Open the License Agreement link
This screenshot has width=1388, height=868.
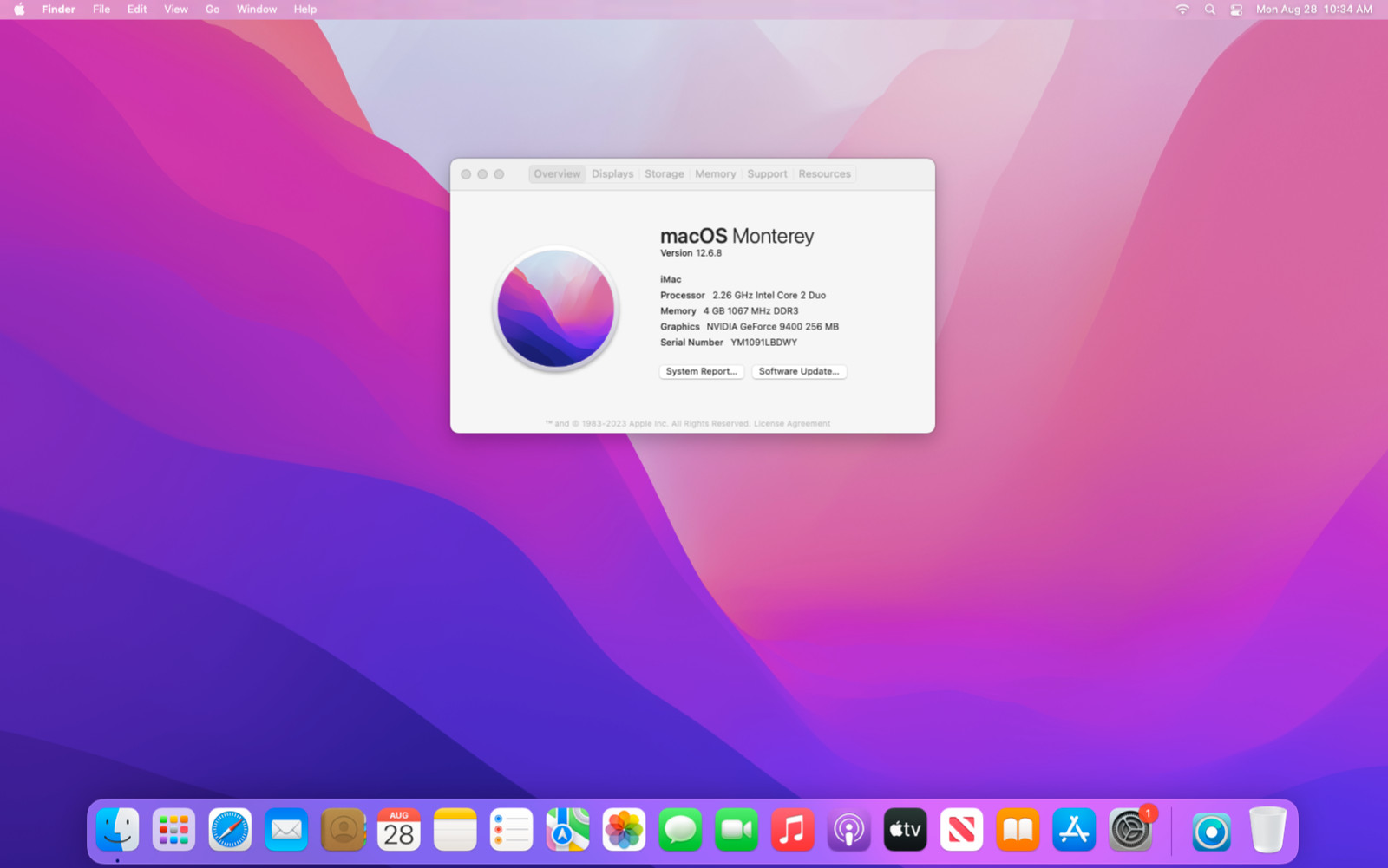792,424
